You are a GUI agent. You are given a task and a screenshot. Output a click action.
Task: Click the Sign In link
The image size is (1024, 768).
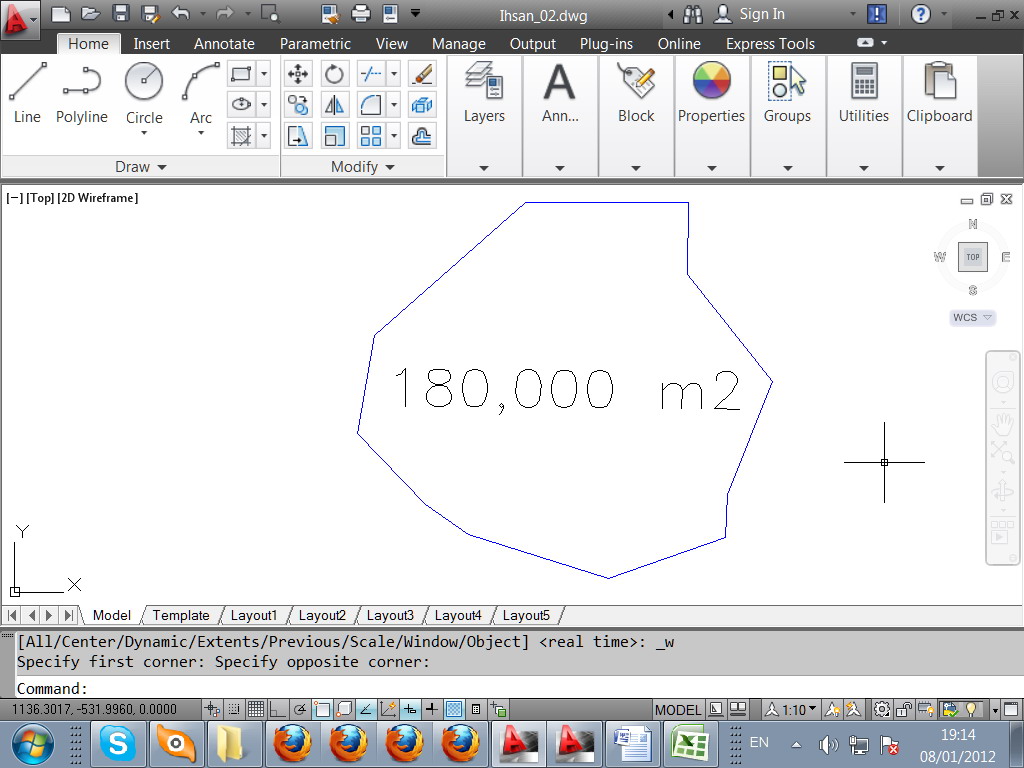(762, 14)
